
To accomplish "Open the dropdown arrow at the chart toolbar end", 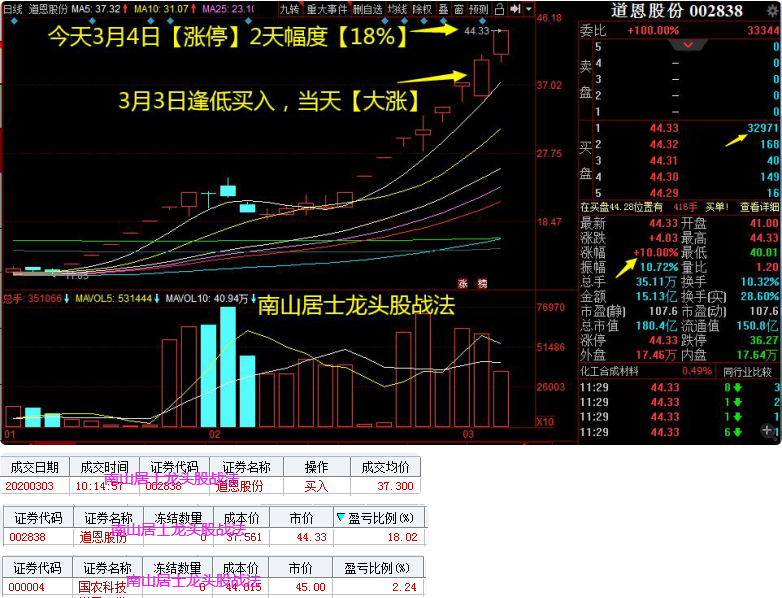I will [529, 9].
